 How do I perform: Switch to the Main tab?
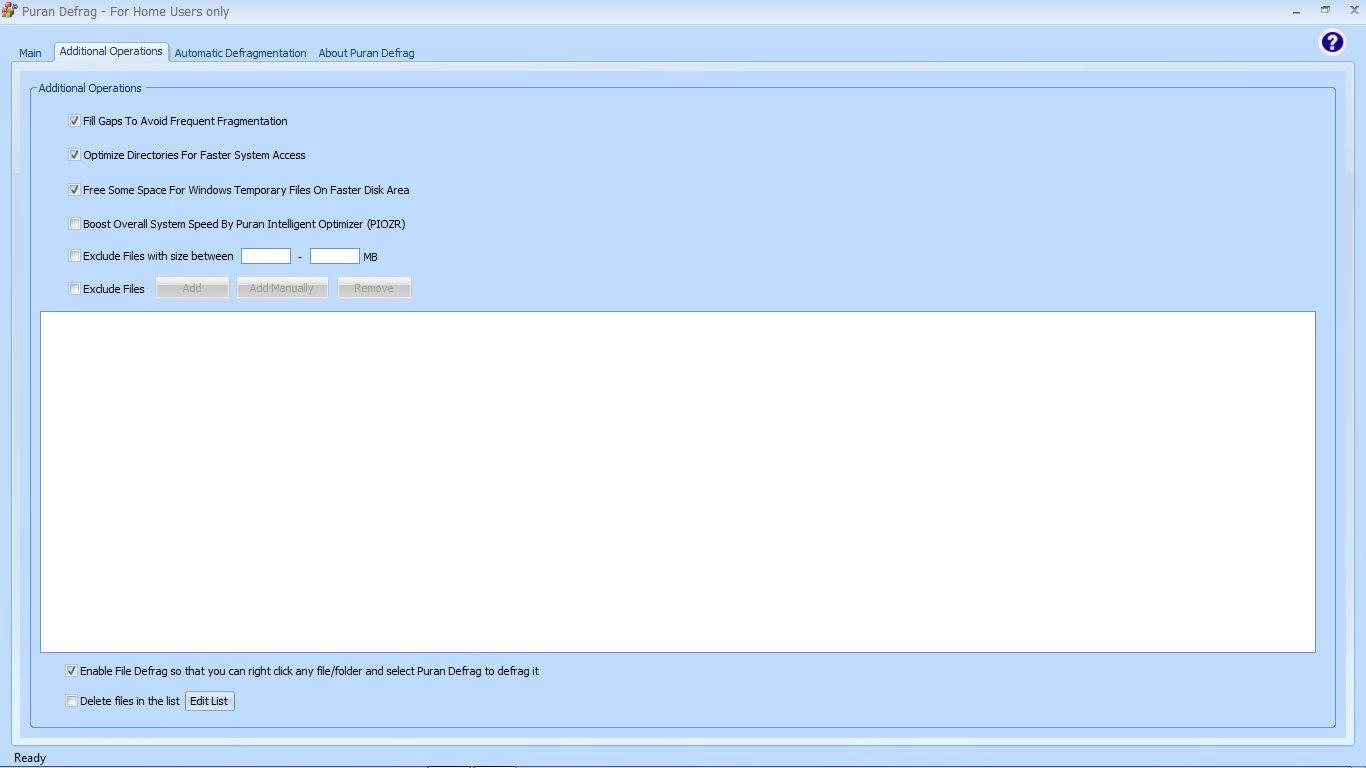[x=30, y=53]
